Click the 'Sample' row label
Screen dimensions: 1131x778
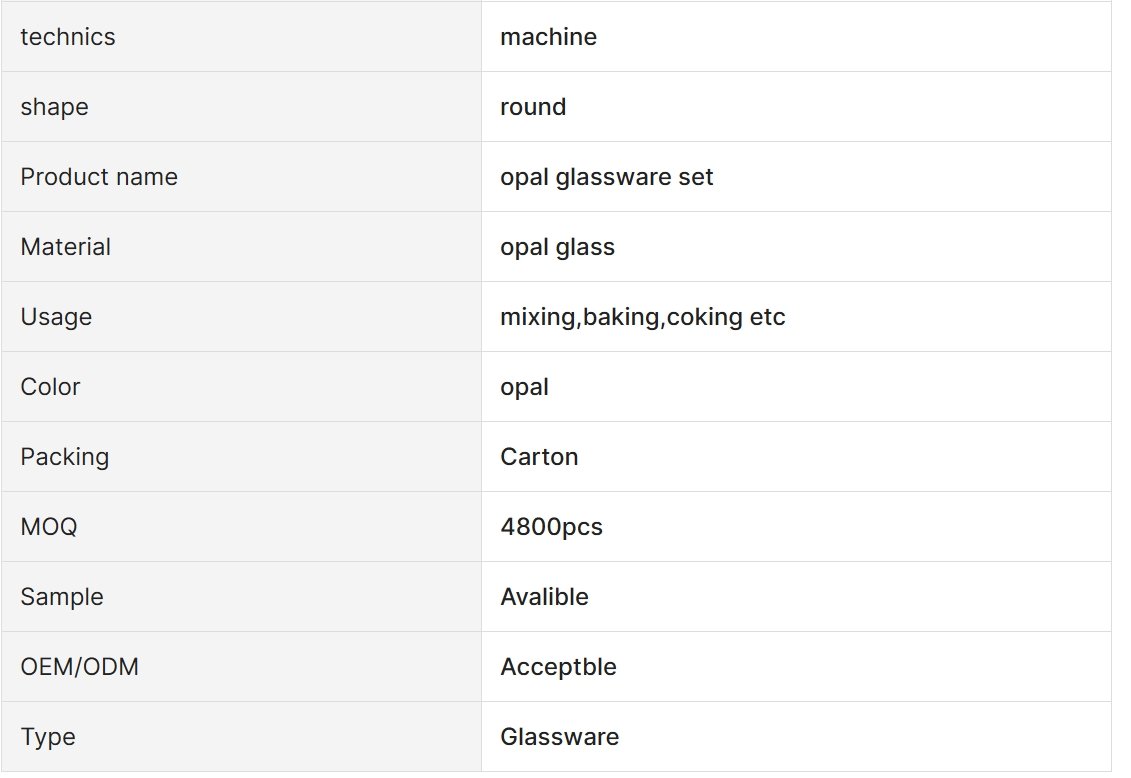point(62,597)
